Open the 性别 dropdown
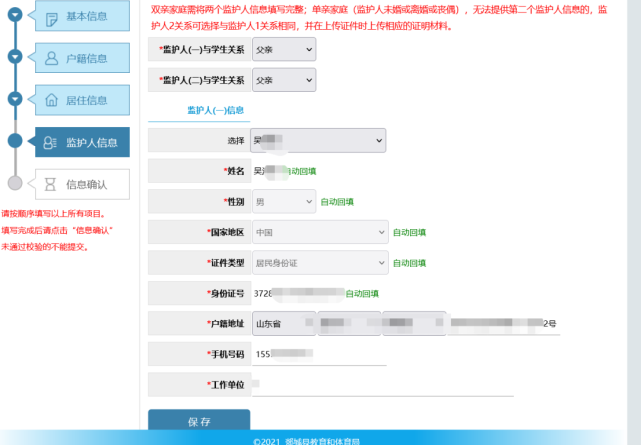This screenshot has height=445, width=641. [x=284, y=201]
